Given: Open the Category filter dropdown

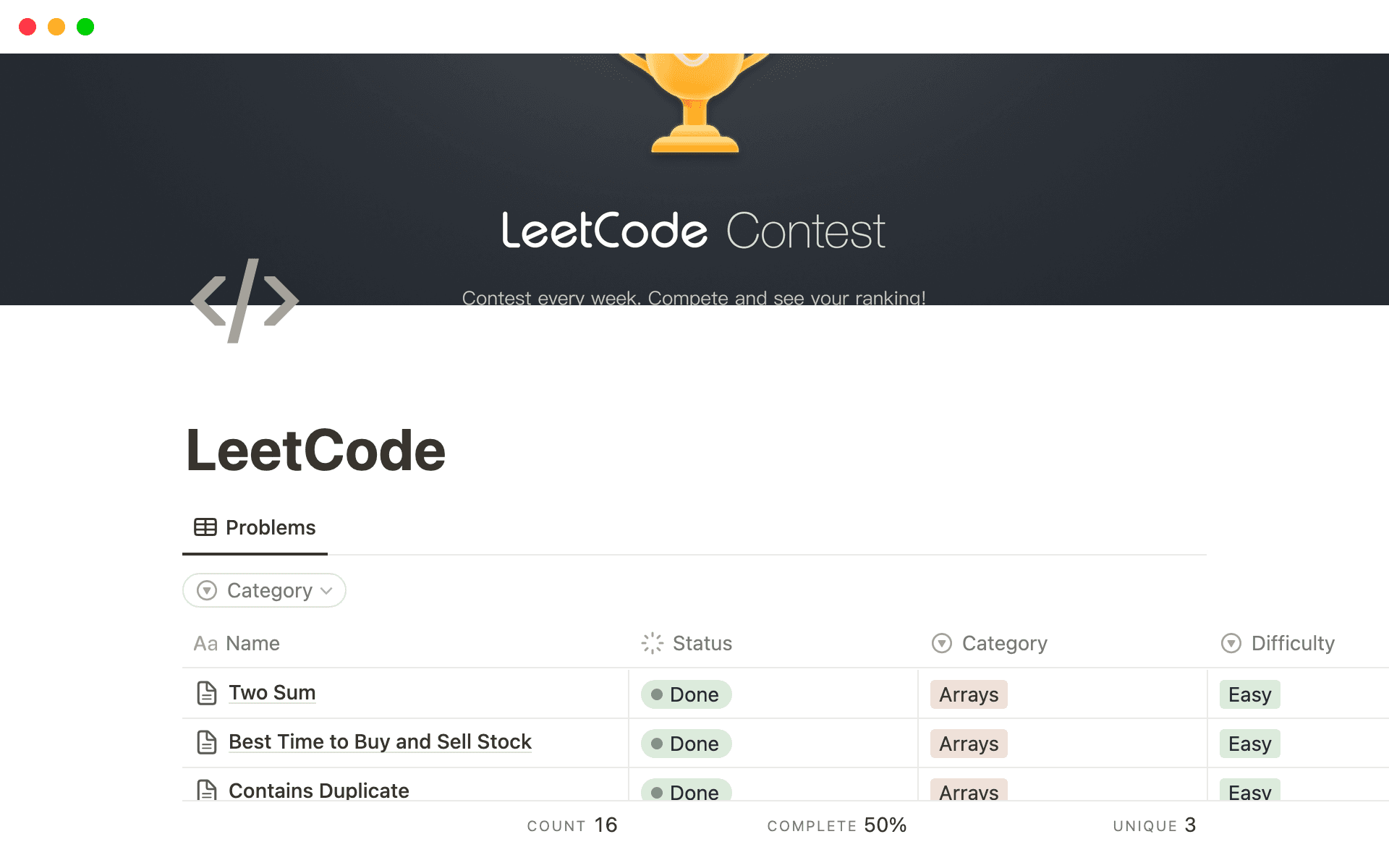Looking at the screenshot, I should coord(264,590).
